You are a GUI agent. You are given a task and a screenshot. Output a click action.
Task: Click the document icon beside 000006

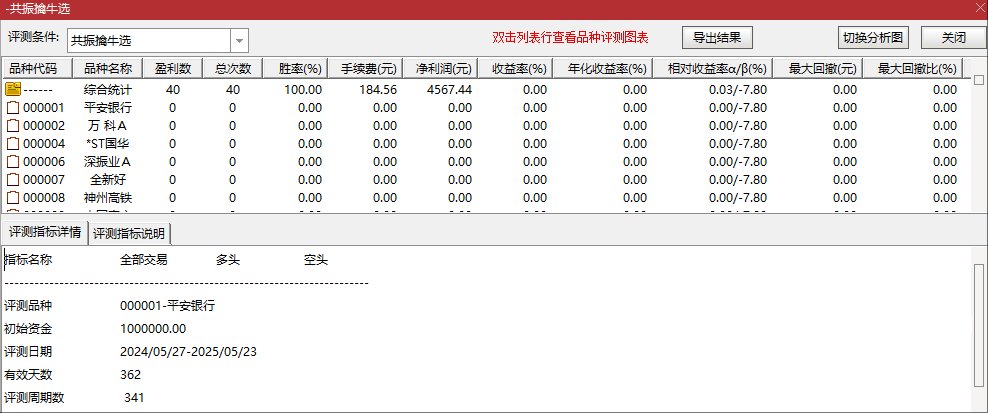tap(13, 162)
